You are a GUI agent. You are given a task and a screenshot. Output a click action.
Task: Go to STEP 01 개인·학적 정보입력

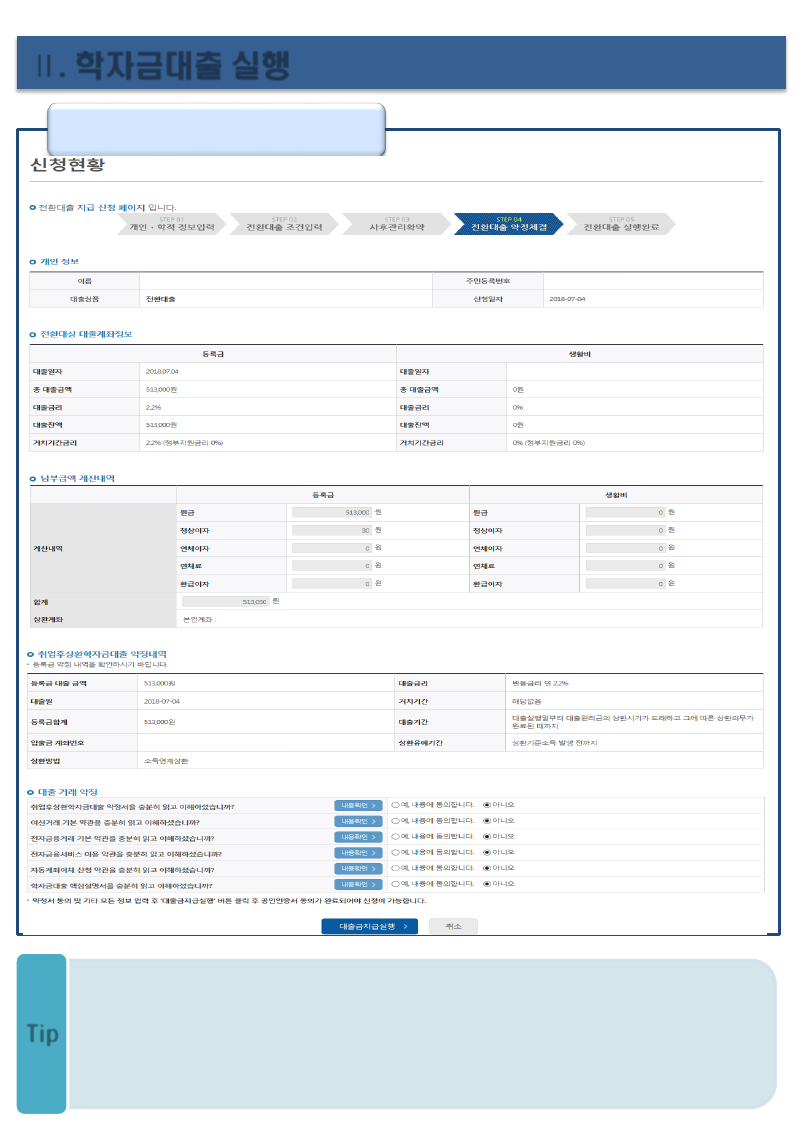tap(172, 224)
